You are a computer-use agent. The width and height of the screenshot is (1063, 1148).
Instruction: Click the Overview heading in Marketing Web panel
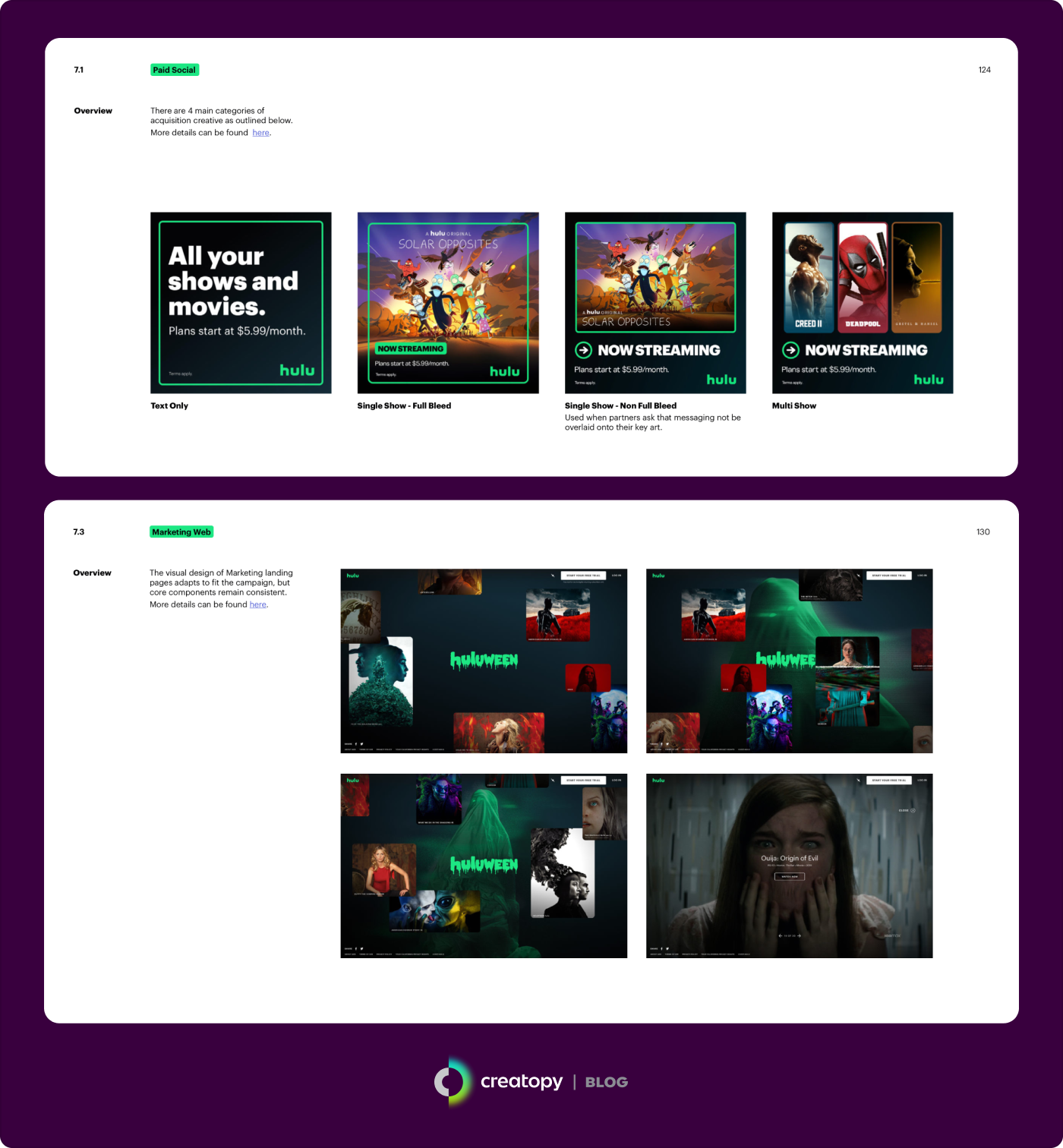click(92, 573)
